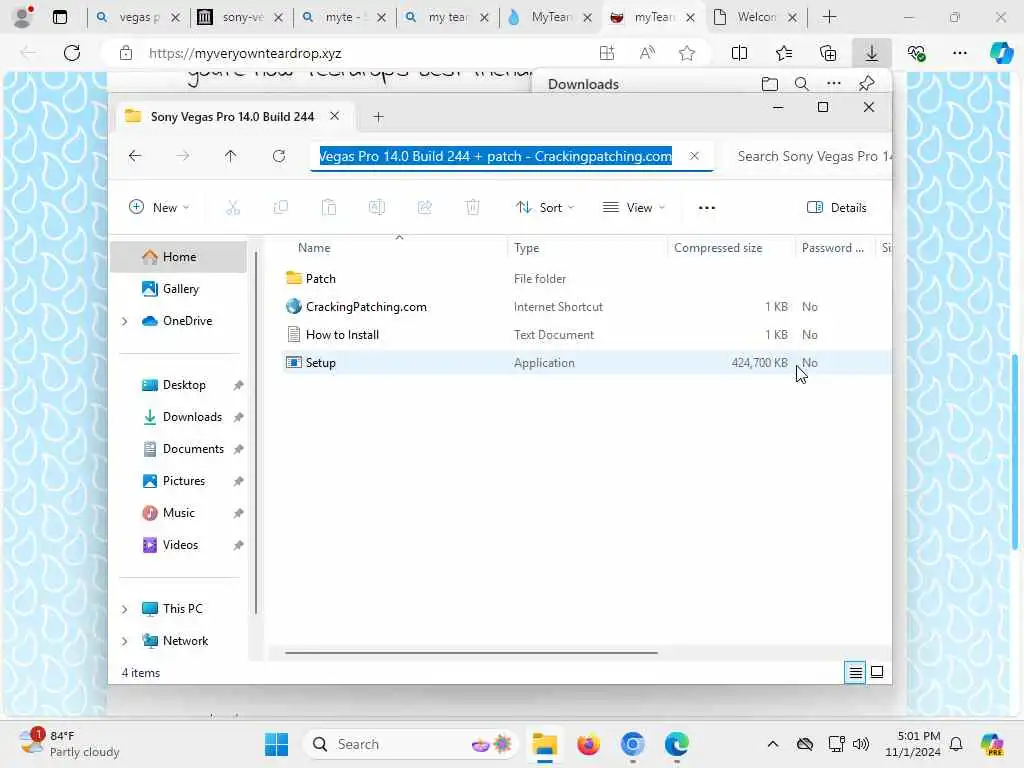The image size is (1024, 768).
Task: Refresh the Edge page
Action: 72,53
